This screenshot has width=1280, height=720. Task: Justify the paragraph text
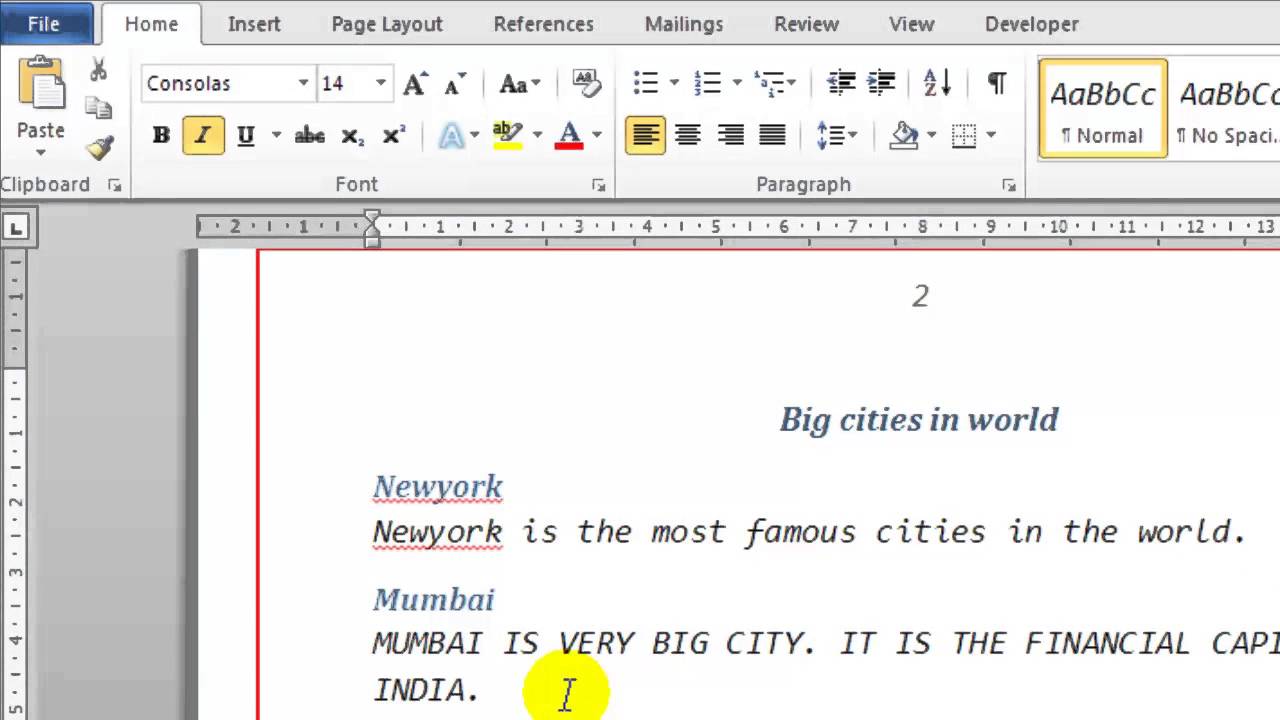tap(772, 135)
